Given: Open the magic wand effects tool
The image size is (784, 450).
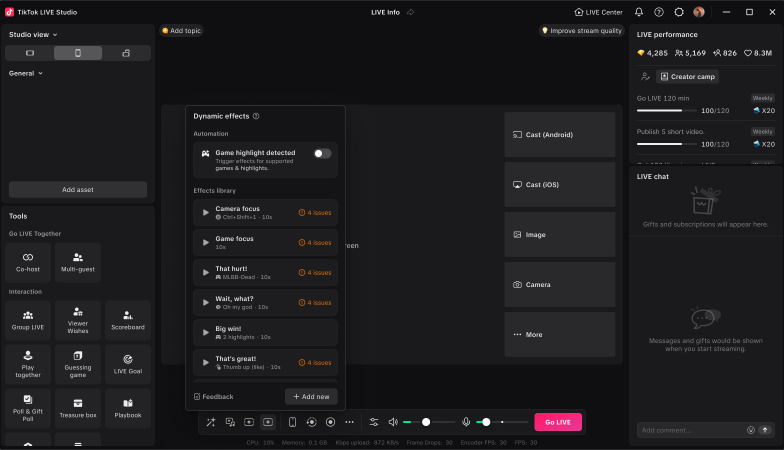Looking at the screenshot, I should (211, 422).
